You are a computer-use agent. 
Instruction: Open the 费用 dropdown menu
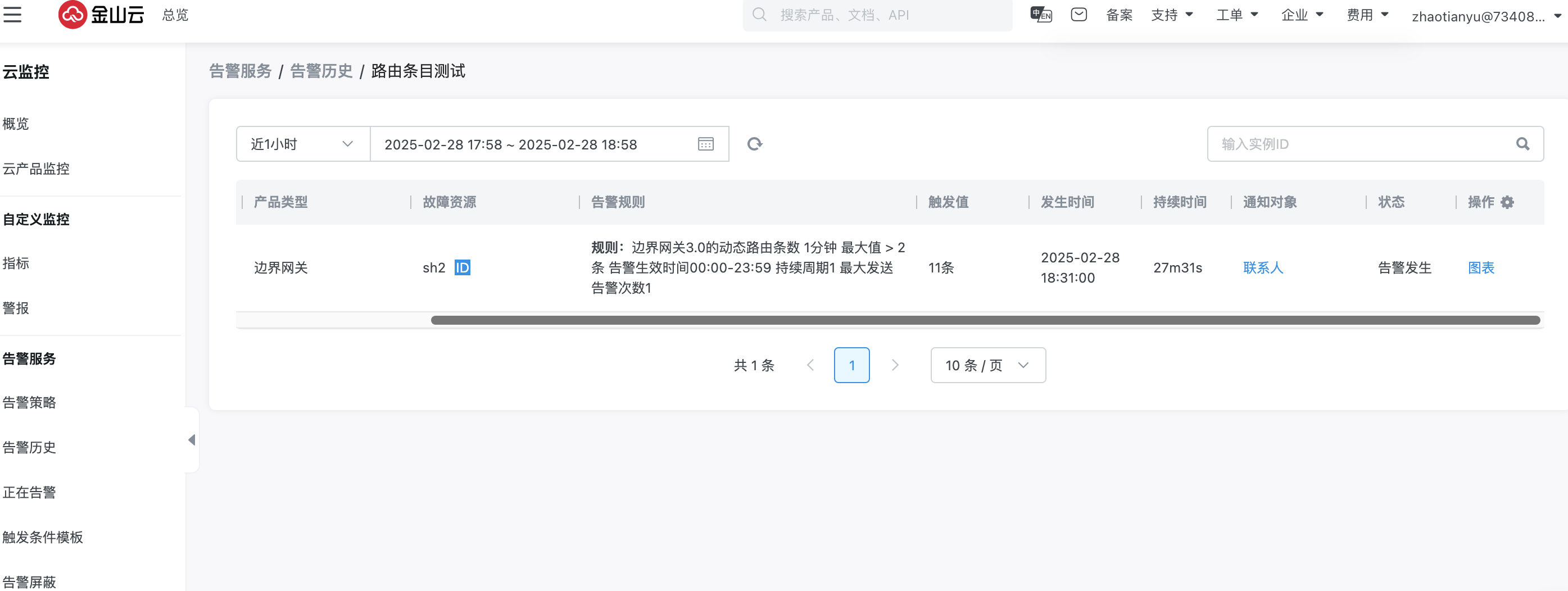(1367, 15)
